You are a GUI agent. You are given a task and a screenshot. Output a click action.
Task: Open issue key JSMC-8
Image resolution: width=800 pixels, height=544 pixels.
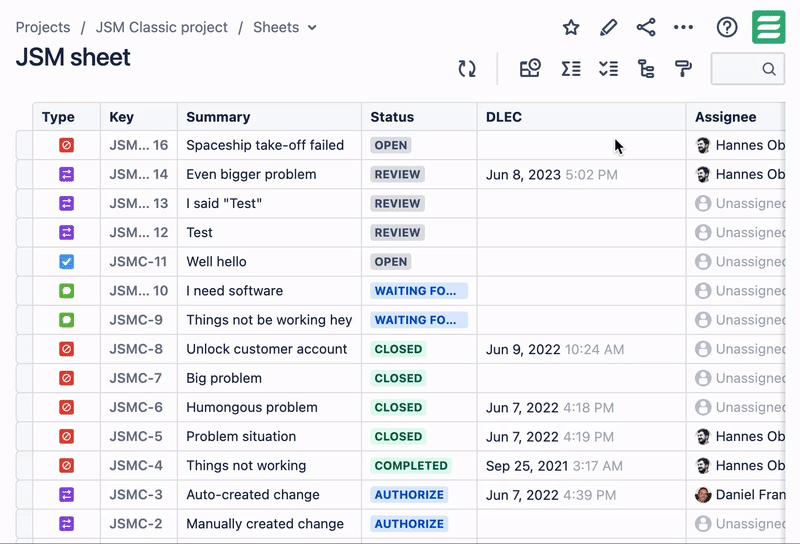(136, 349)
